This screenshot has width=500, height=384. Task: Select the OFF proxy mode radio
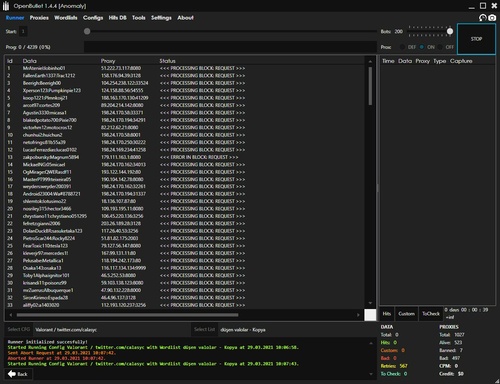[440, 47]
